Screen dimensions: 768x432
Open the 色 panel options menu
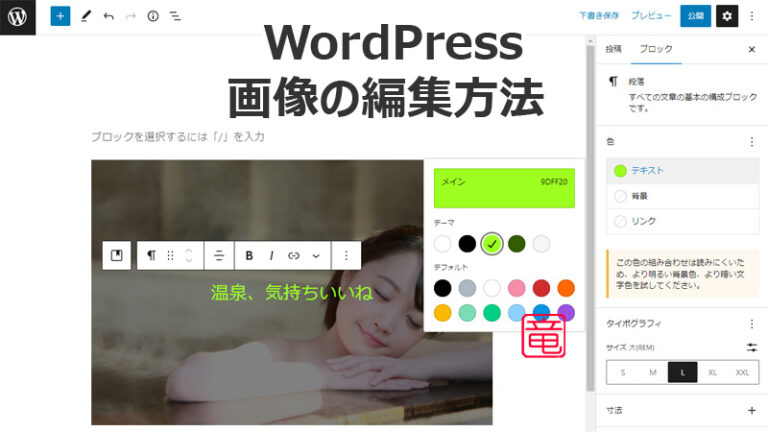tap(751, 142)
